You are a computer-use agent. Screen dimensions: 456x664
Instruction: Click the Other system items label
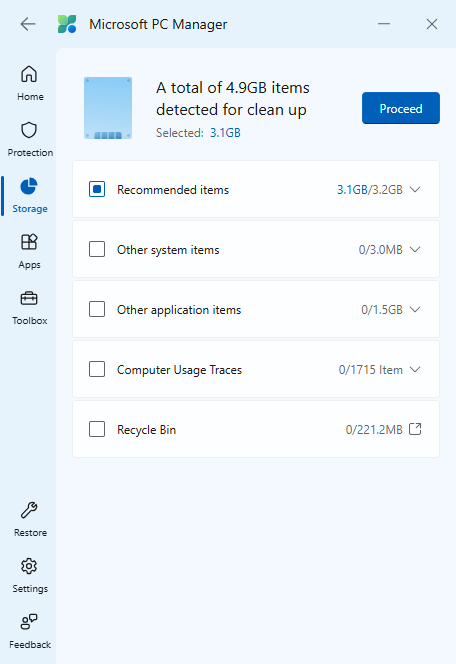click(x=168, y=250)
